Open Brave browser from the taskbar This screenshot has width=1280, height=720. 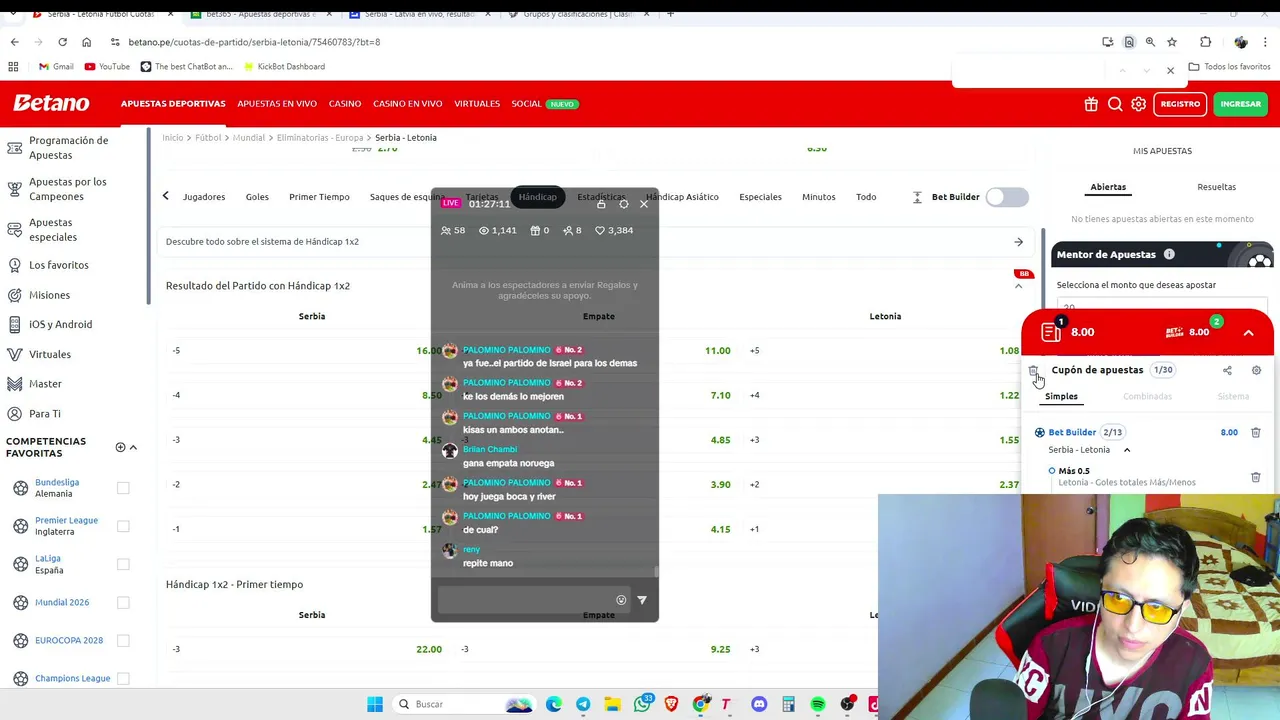pos(671,704)
